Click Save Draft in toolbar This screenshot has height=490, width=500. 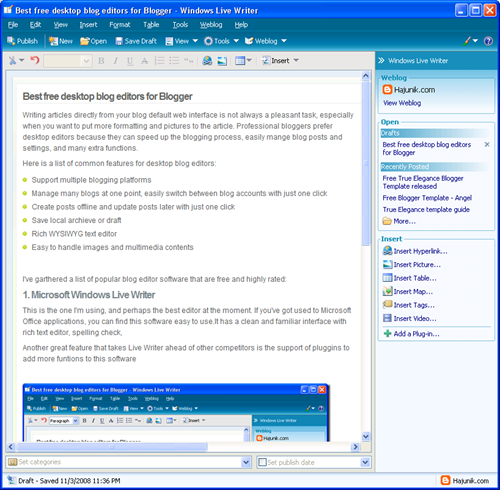click(x=136, y=41)
